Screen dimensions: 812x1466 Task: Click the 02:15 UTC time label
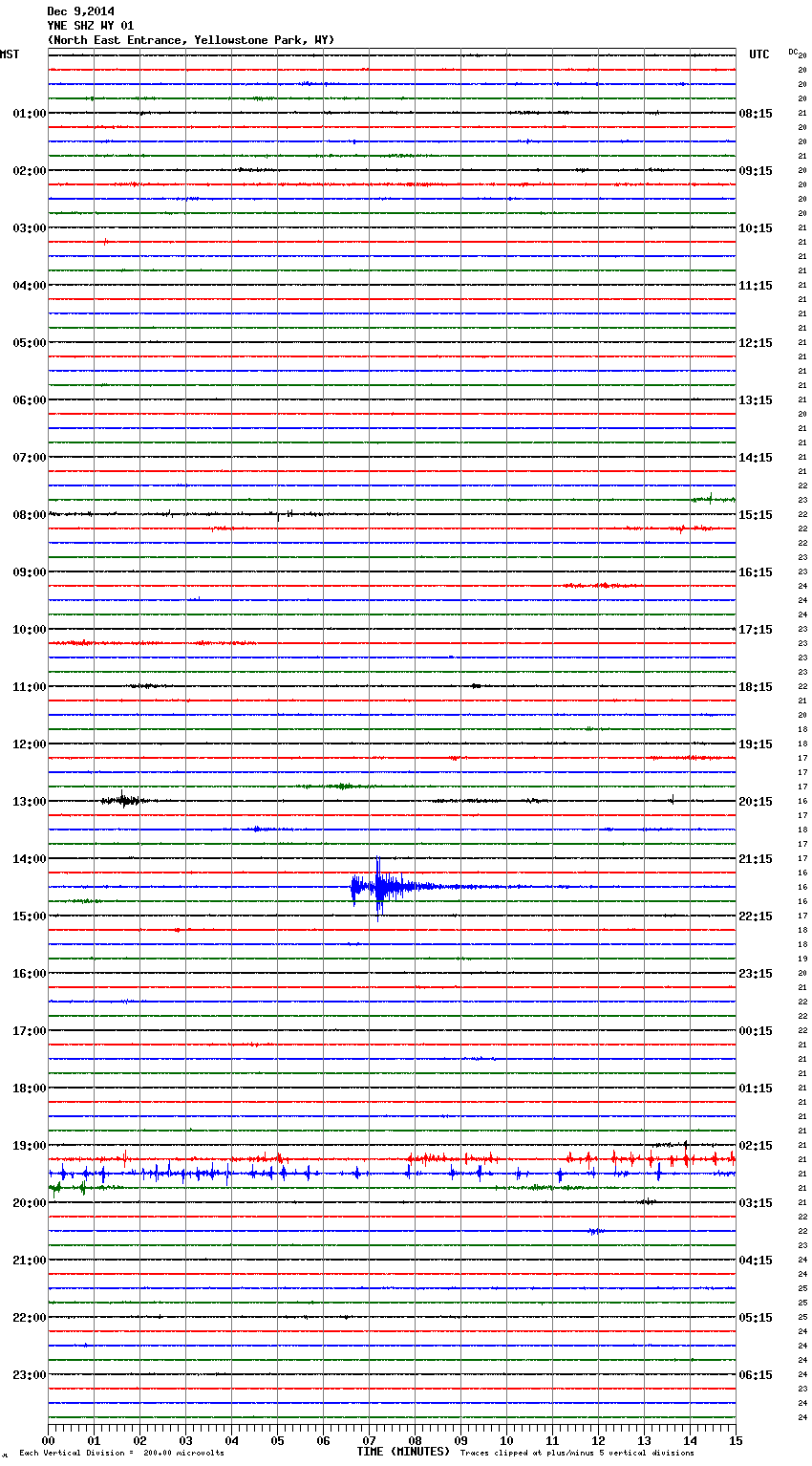(x=756, y=1146)
